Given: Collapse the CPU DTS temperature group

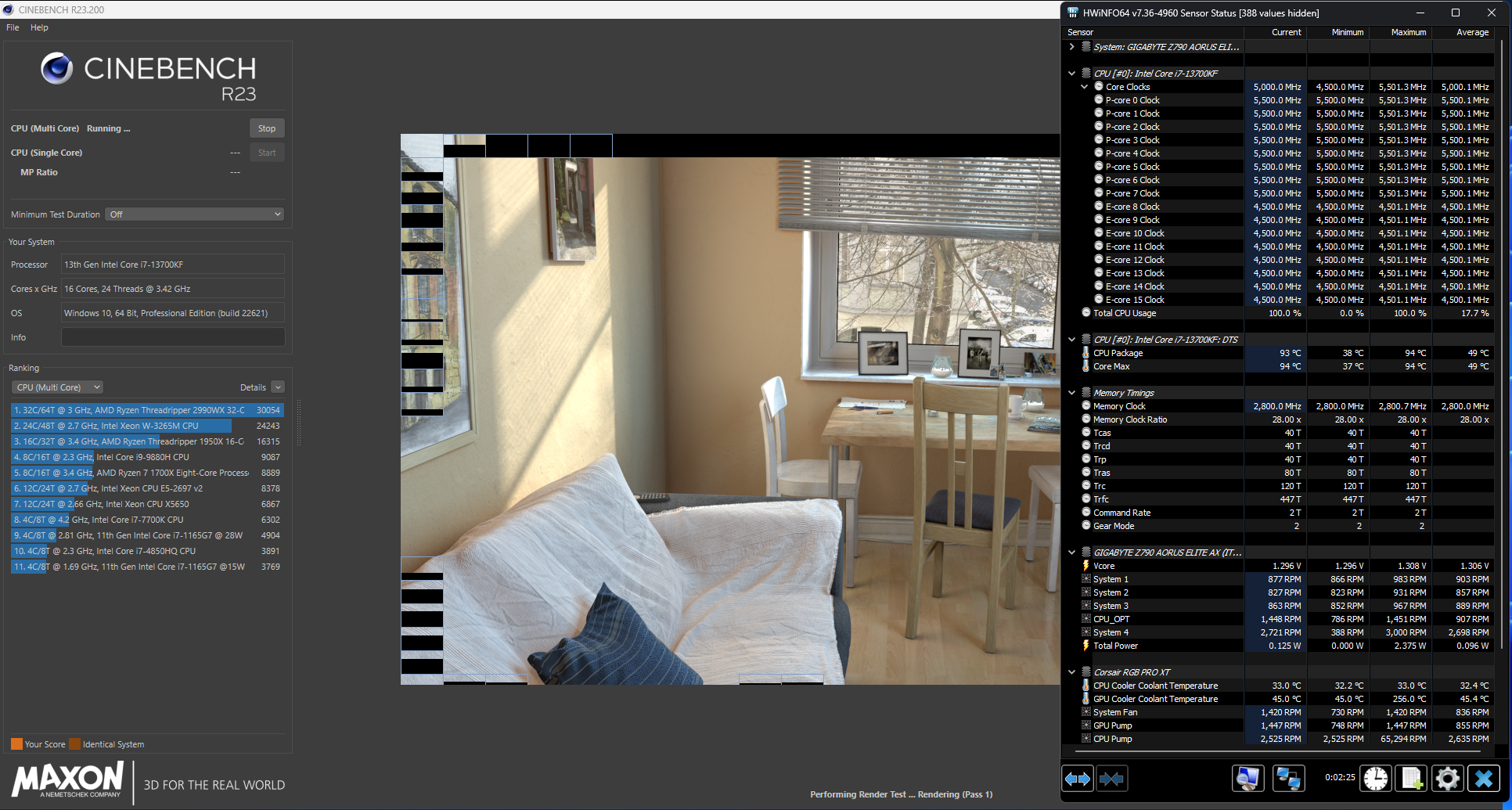Looking at the screenshot, I should pos(1072,340).
